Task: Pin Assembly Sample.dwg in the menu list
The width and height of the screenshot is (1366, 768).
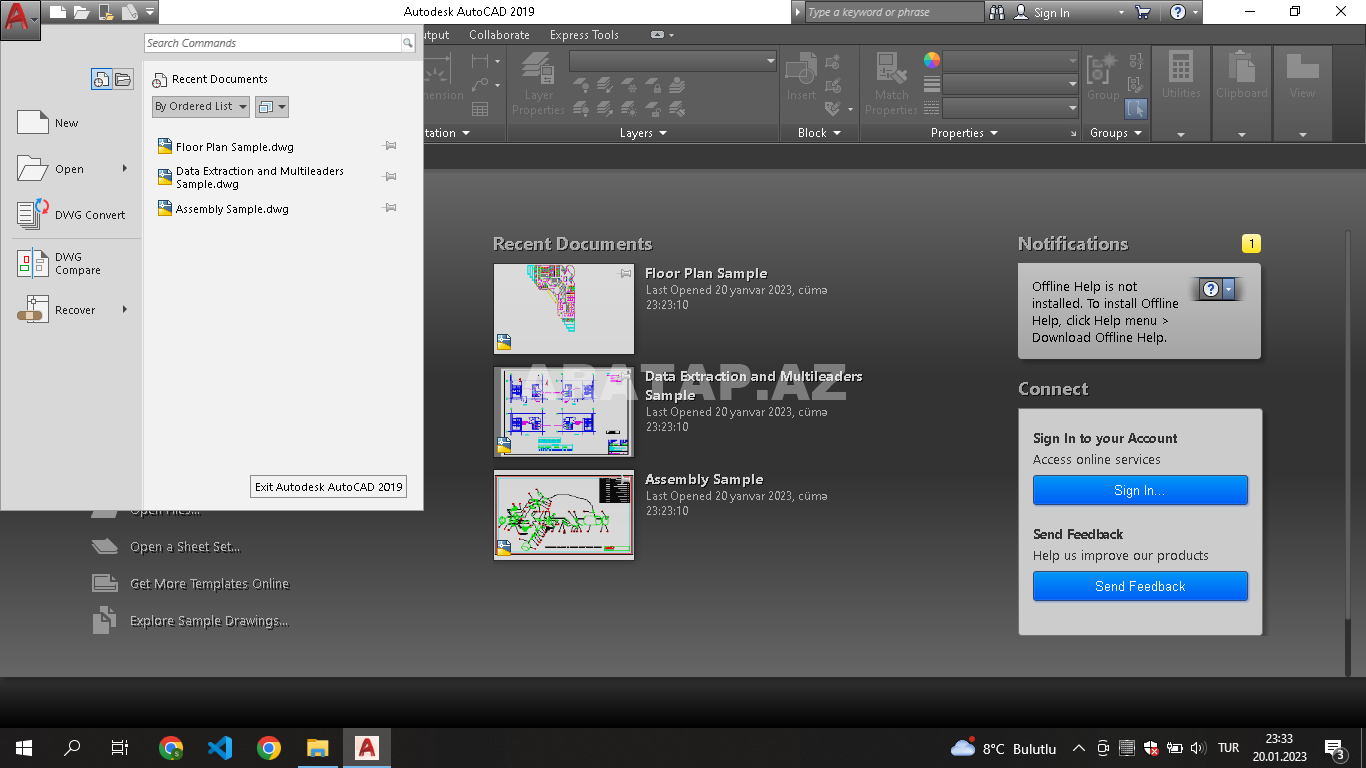Action: (x=390, y=208)
